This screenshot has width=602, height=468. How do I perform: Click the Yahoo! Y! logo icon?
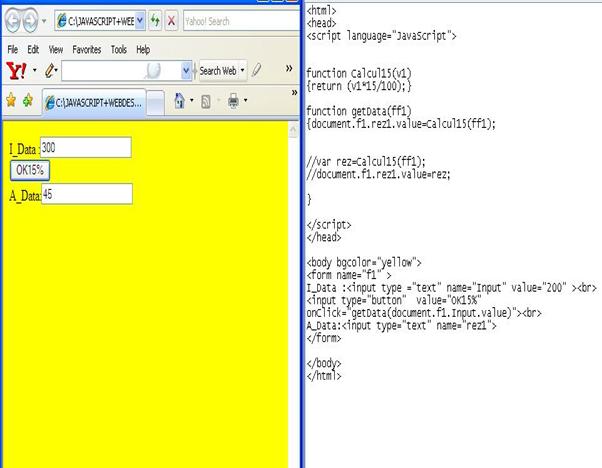[x=17, y=71]
